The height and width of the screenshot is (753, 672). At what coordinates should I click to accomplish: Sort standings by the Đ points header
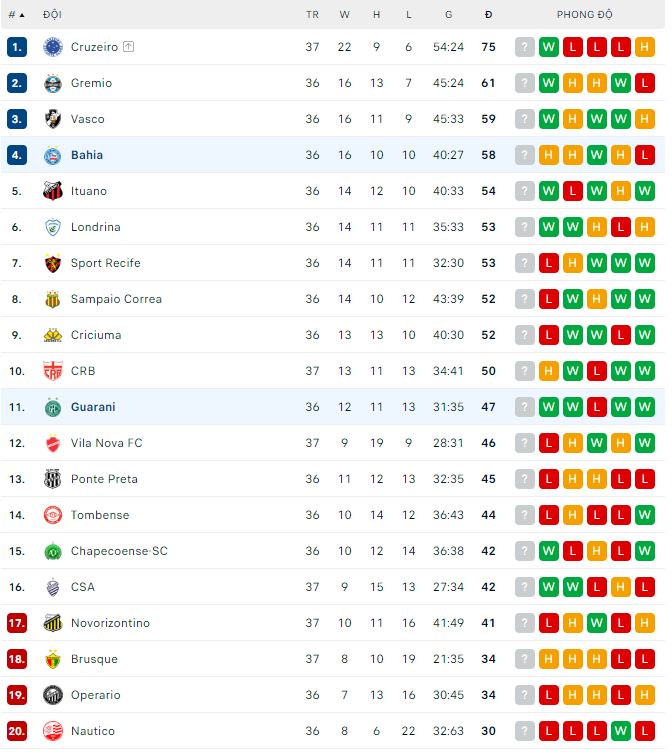click(x=489, y=15)
